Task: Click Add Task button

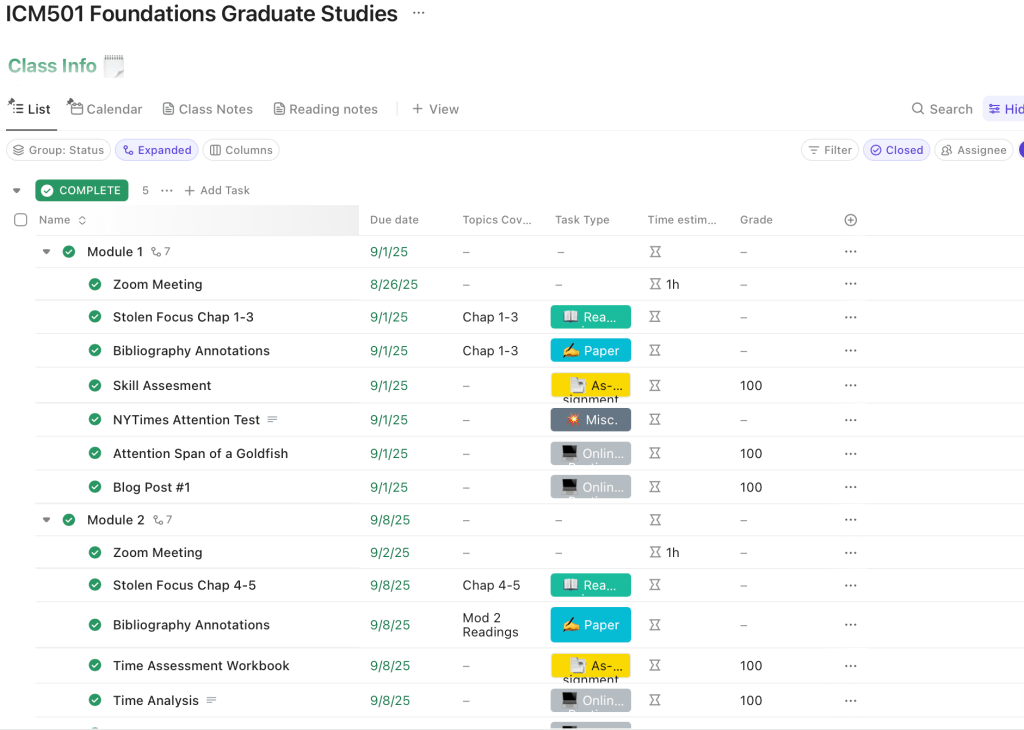Action: [217, 190]
